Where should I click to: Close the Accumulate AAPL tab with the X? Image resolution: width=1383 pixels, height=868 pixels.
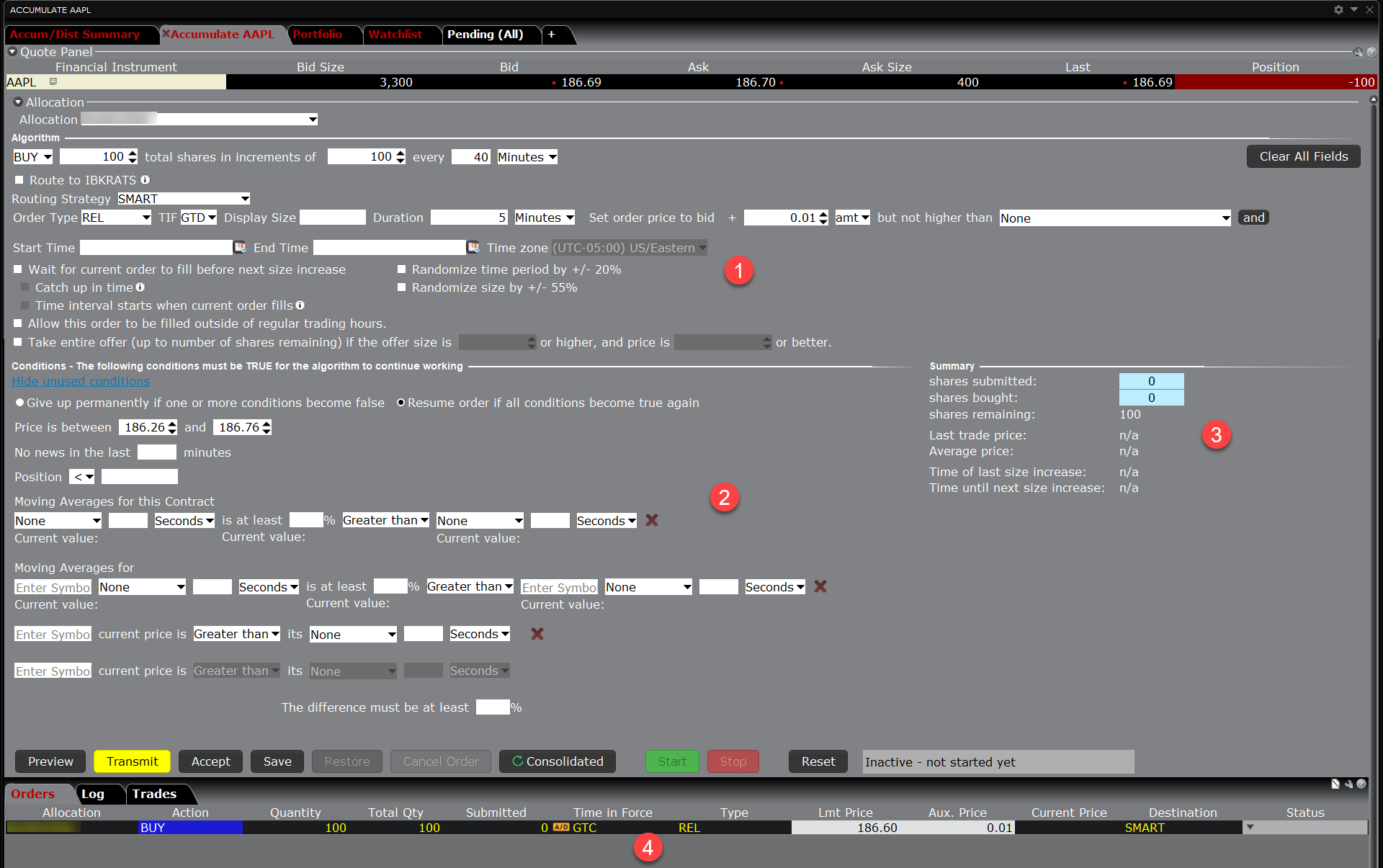click(x=166, y=34)
